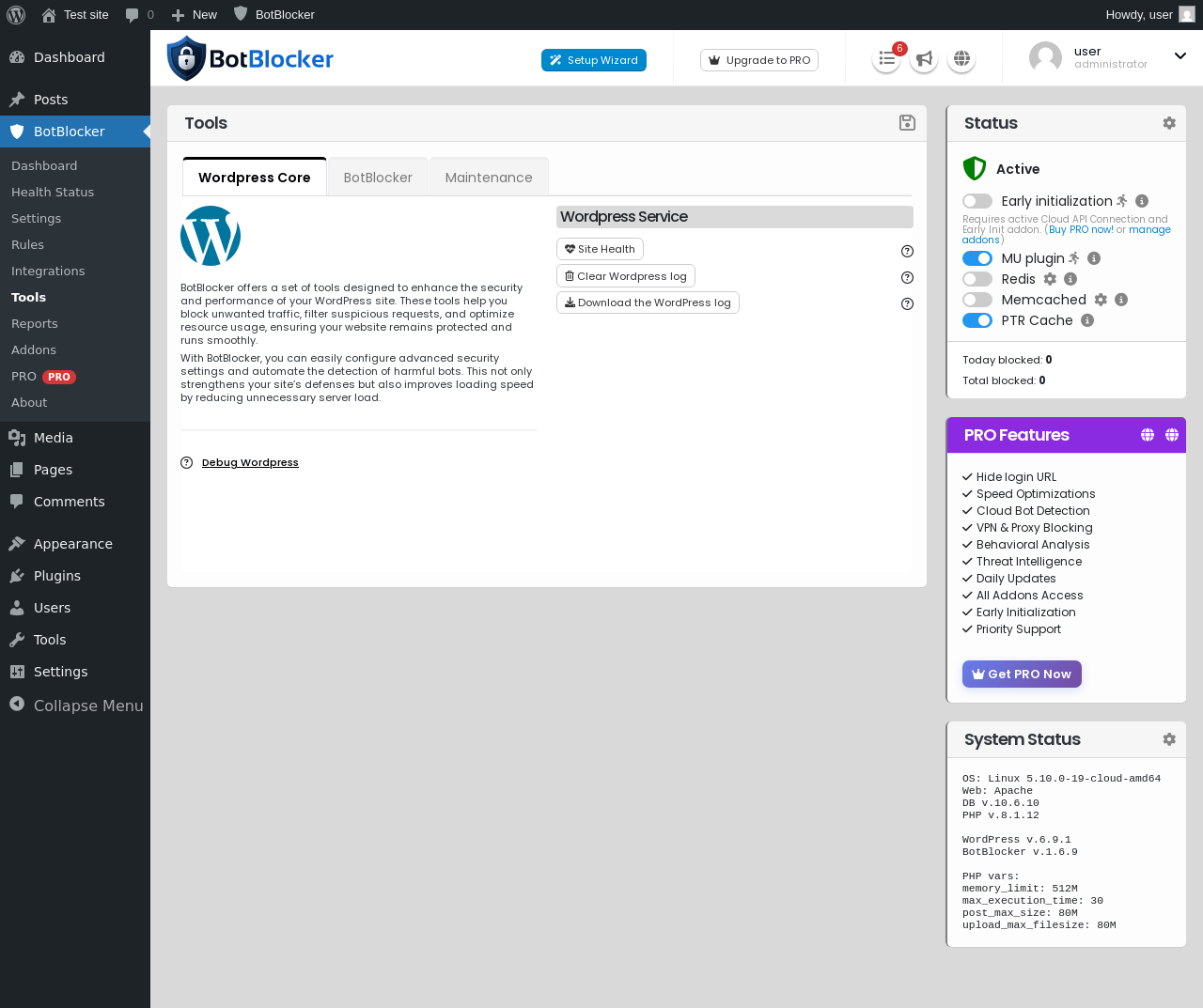Click the Clear Wordpress log button
The image size is (1203, 1008).
pyautogui.click(x=626, y=276)
